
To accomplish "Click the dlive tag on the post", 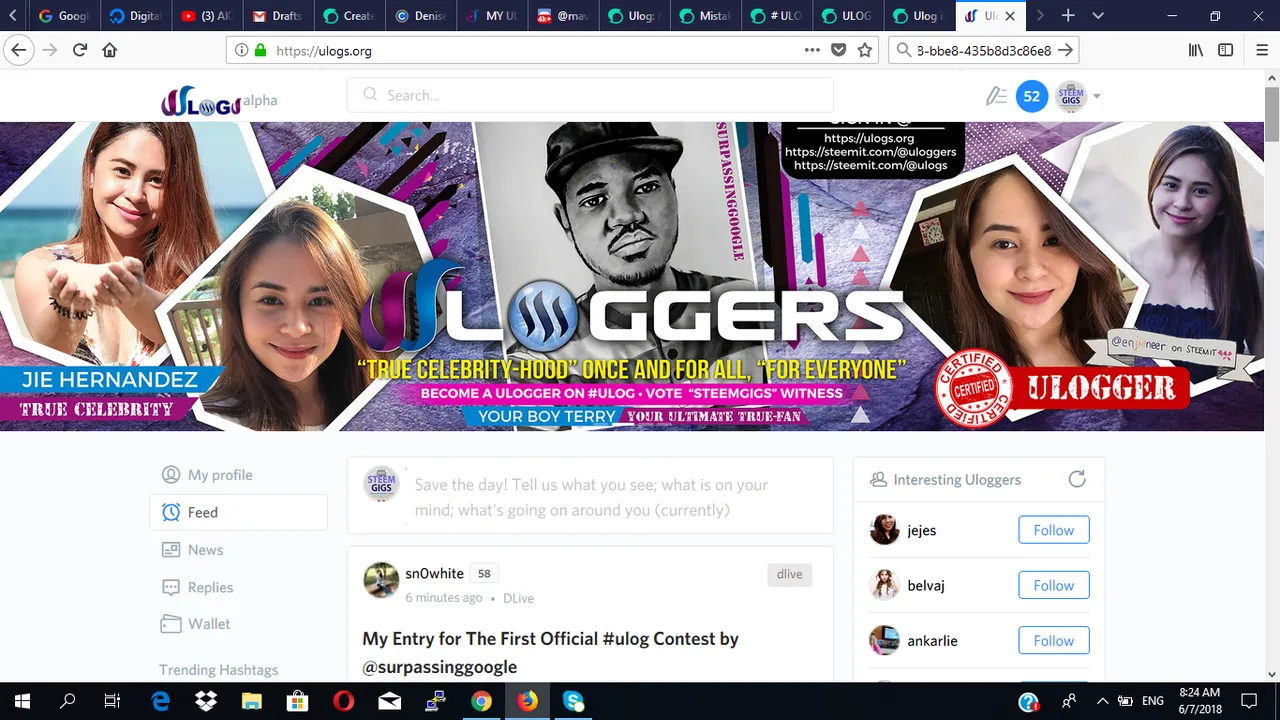I will coord(789,574).
